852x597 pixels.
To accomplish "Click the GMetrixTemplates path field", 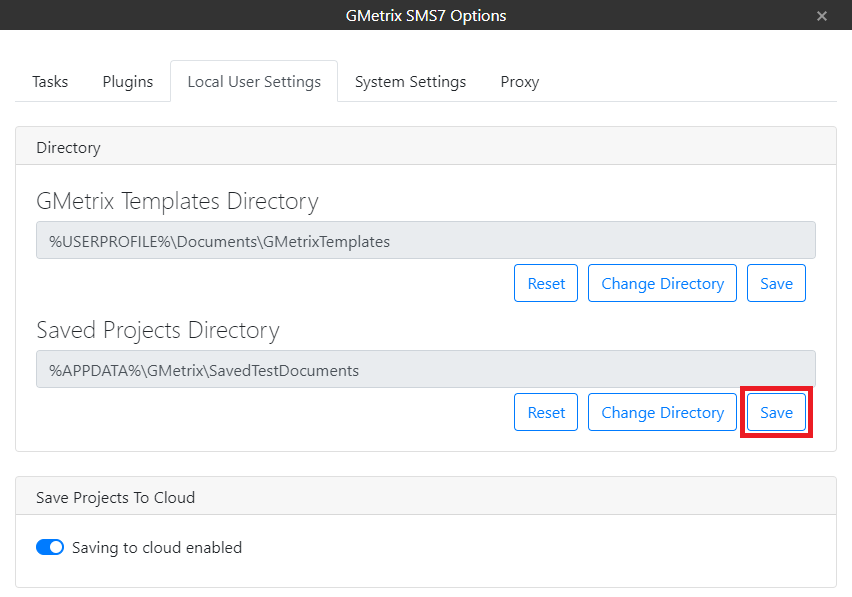I will (425, 240).
